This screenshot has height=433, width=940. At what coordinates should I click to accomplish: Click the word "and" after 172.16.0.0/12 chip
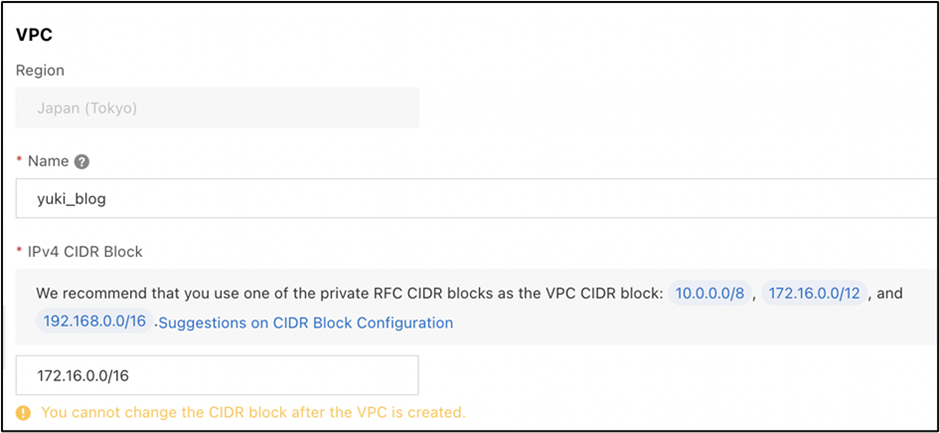tap(889, 293)
